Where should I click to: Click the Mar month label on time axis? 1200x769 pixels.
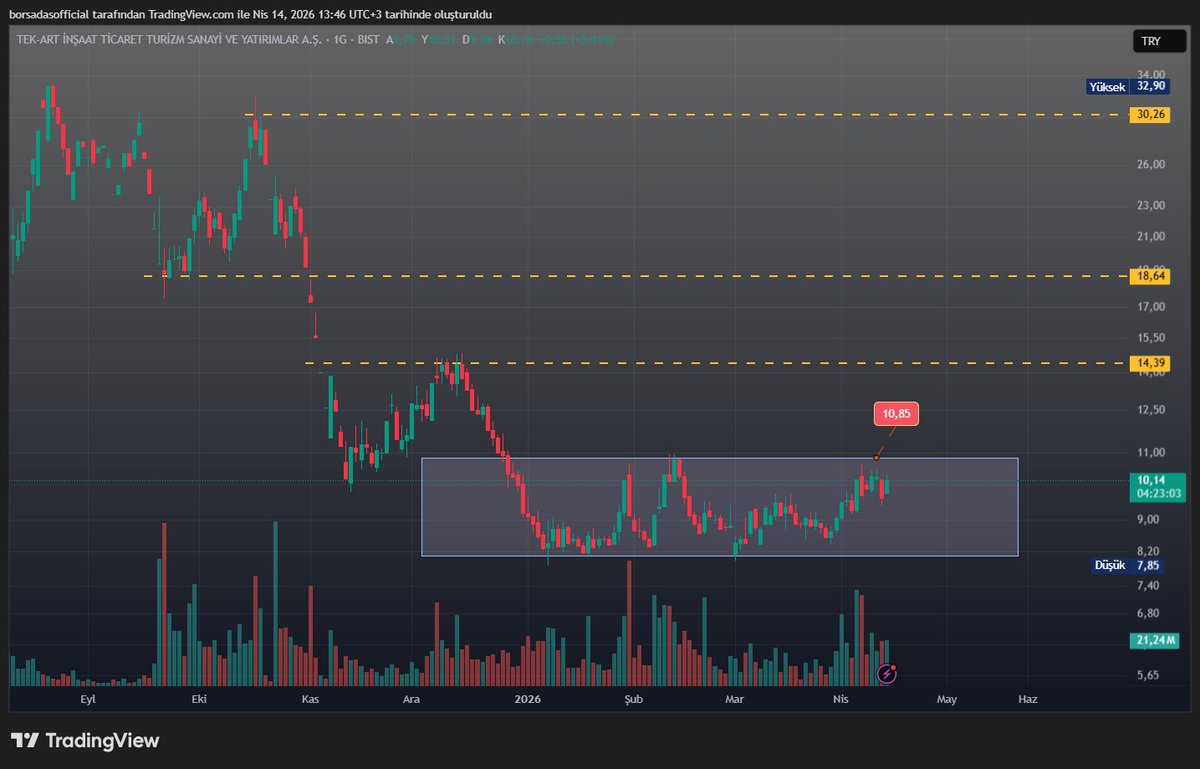click(x=735, y=700)
